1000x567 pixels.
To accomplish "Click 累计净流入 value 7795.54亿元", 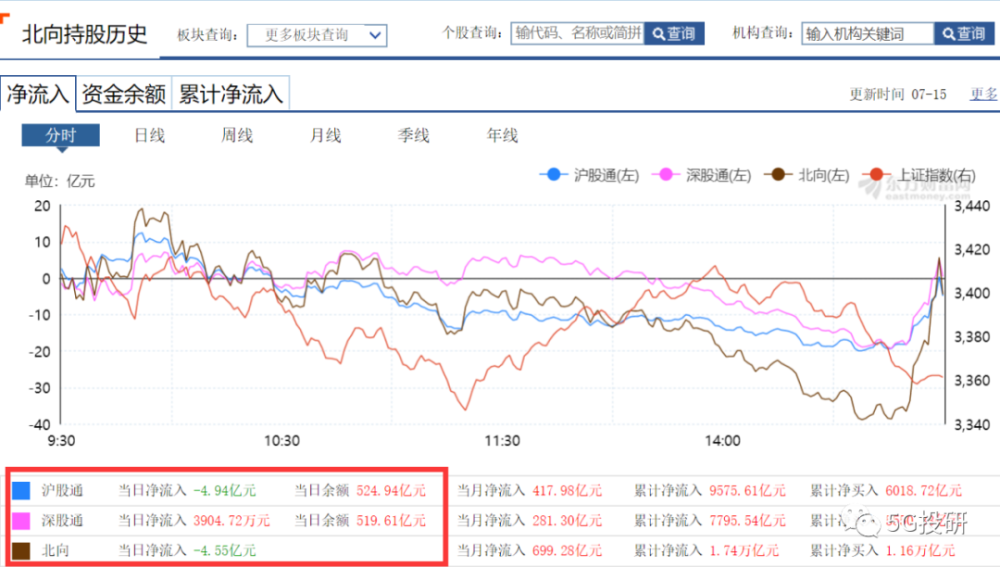I will click(x=747, y=520).
